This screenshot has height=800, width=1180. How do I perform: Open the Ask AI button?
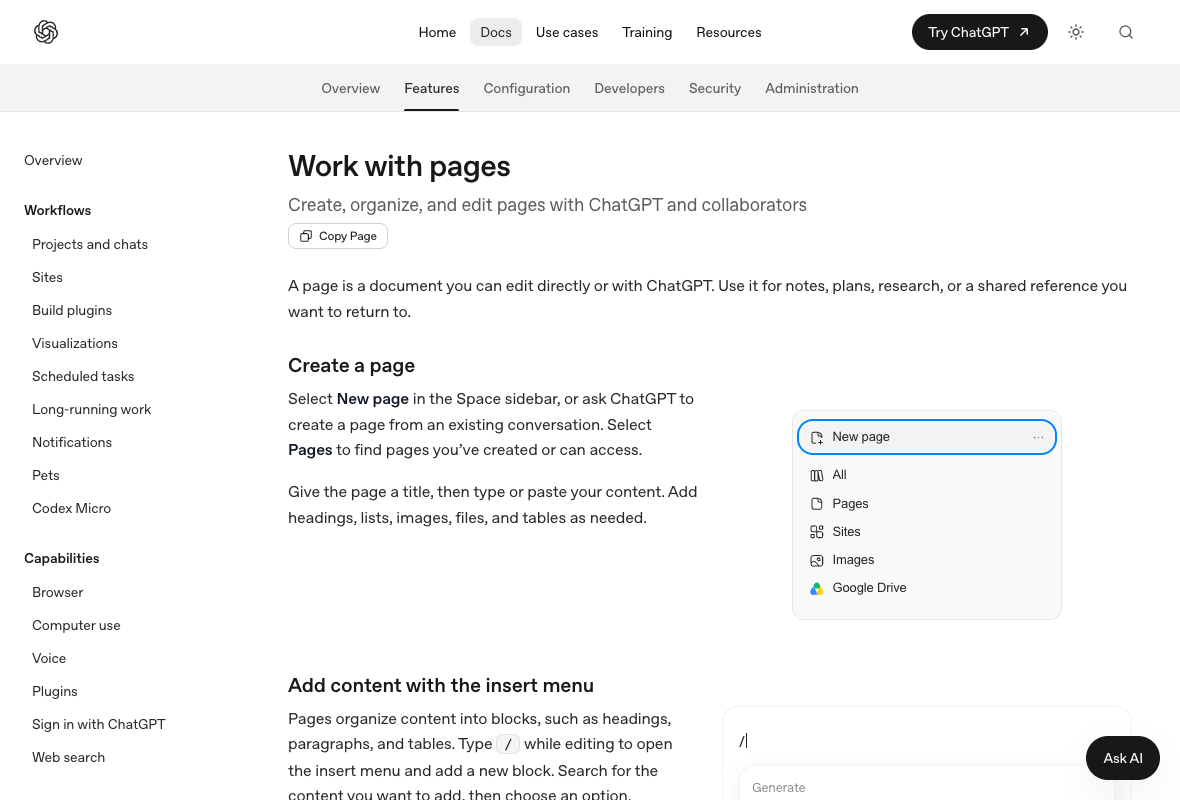click(1123, 758)
